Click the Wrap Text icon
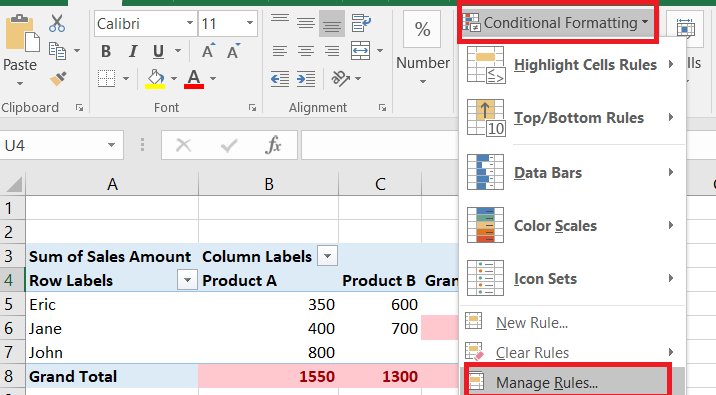The image size is (716, 395). 361,23
